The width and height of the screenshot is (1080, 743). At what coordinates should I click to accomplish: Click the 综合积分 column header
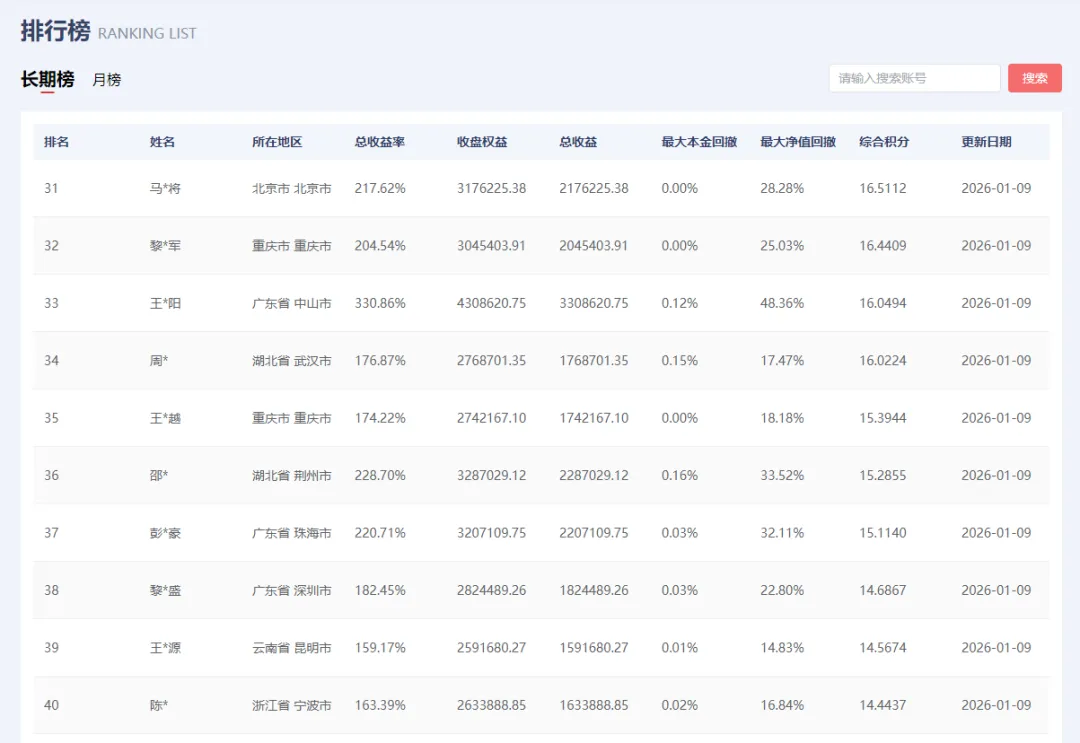pyautogui.click(x=884, y=142)
